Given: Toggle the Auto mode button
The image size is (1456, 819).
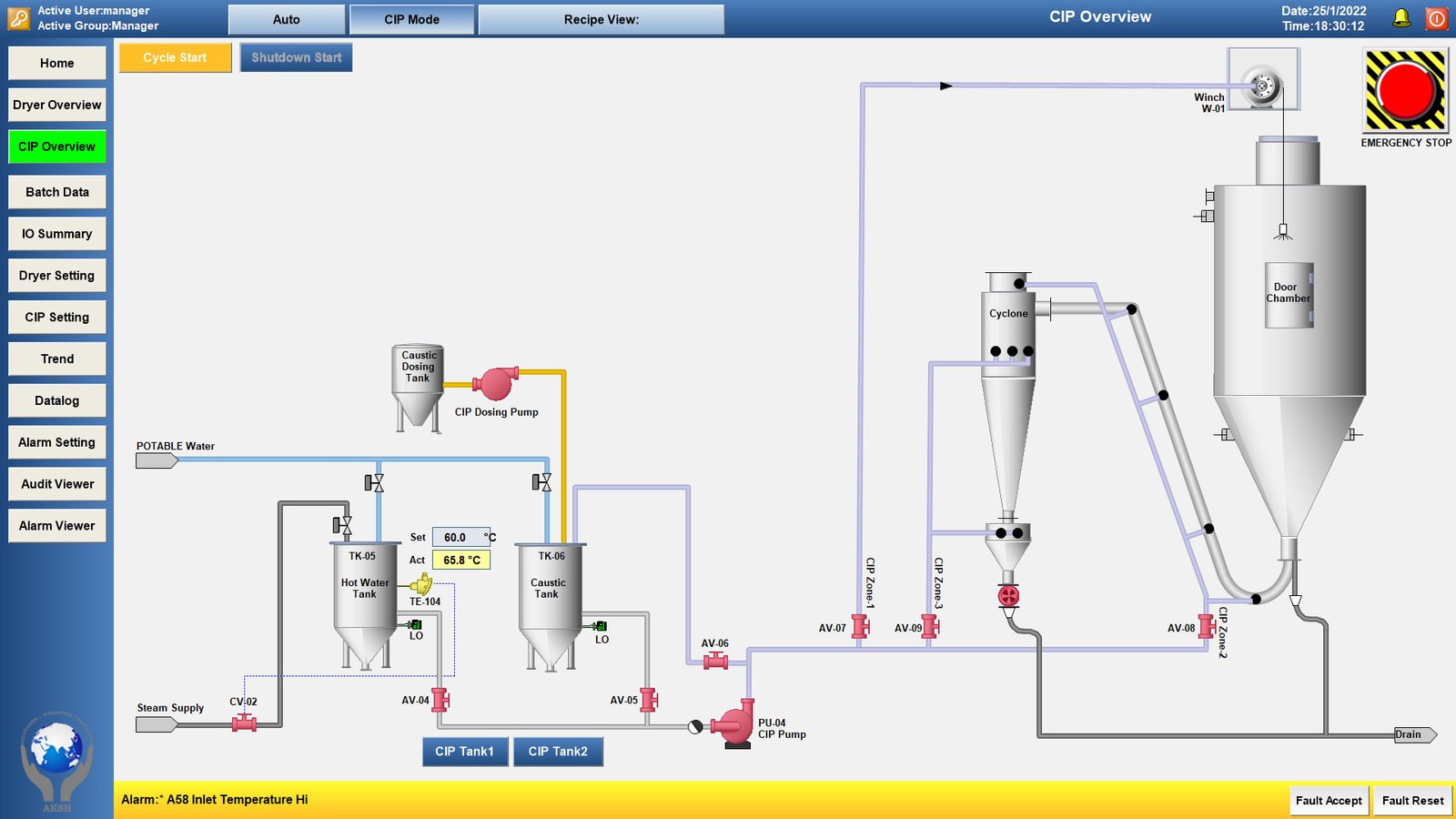Looking at the screenshot, I should (286, 19).
